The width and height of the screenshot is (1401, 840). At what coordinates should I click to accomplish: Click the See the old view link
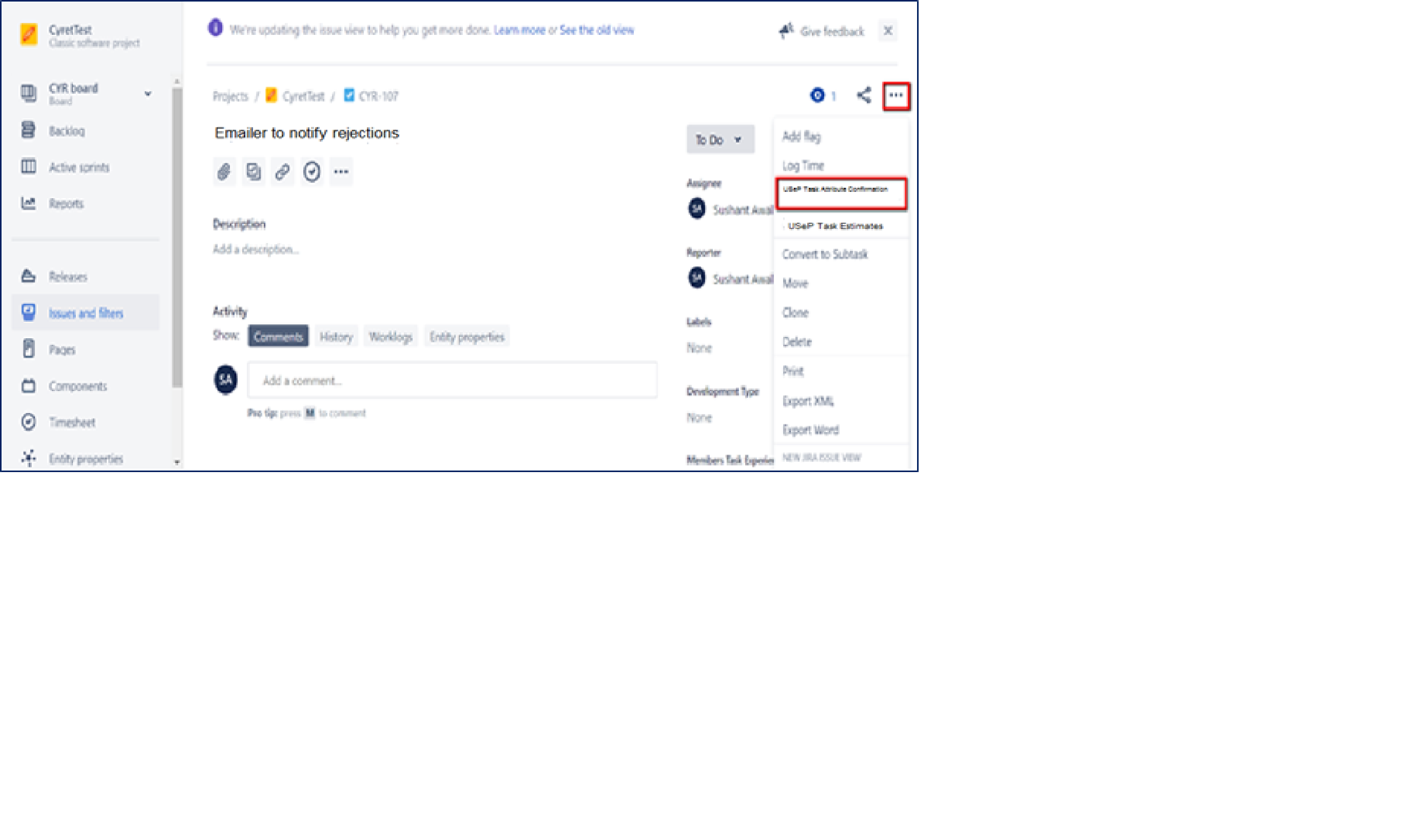click(597, 30)
